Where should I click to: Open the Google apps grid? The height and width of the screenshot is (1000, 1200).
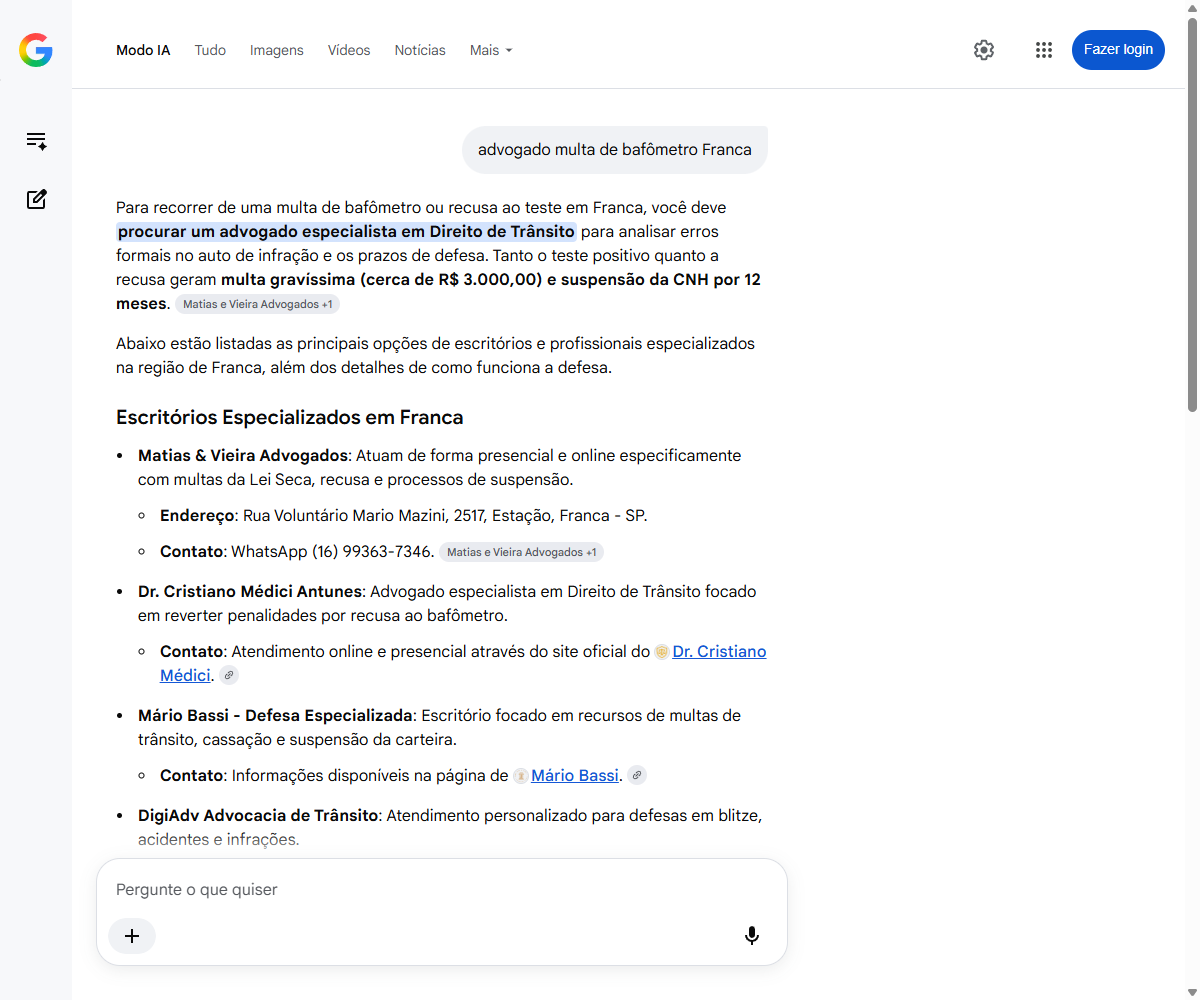click(x=1044, y=50)
